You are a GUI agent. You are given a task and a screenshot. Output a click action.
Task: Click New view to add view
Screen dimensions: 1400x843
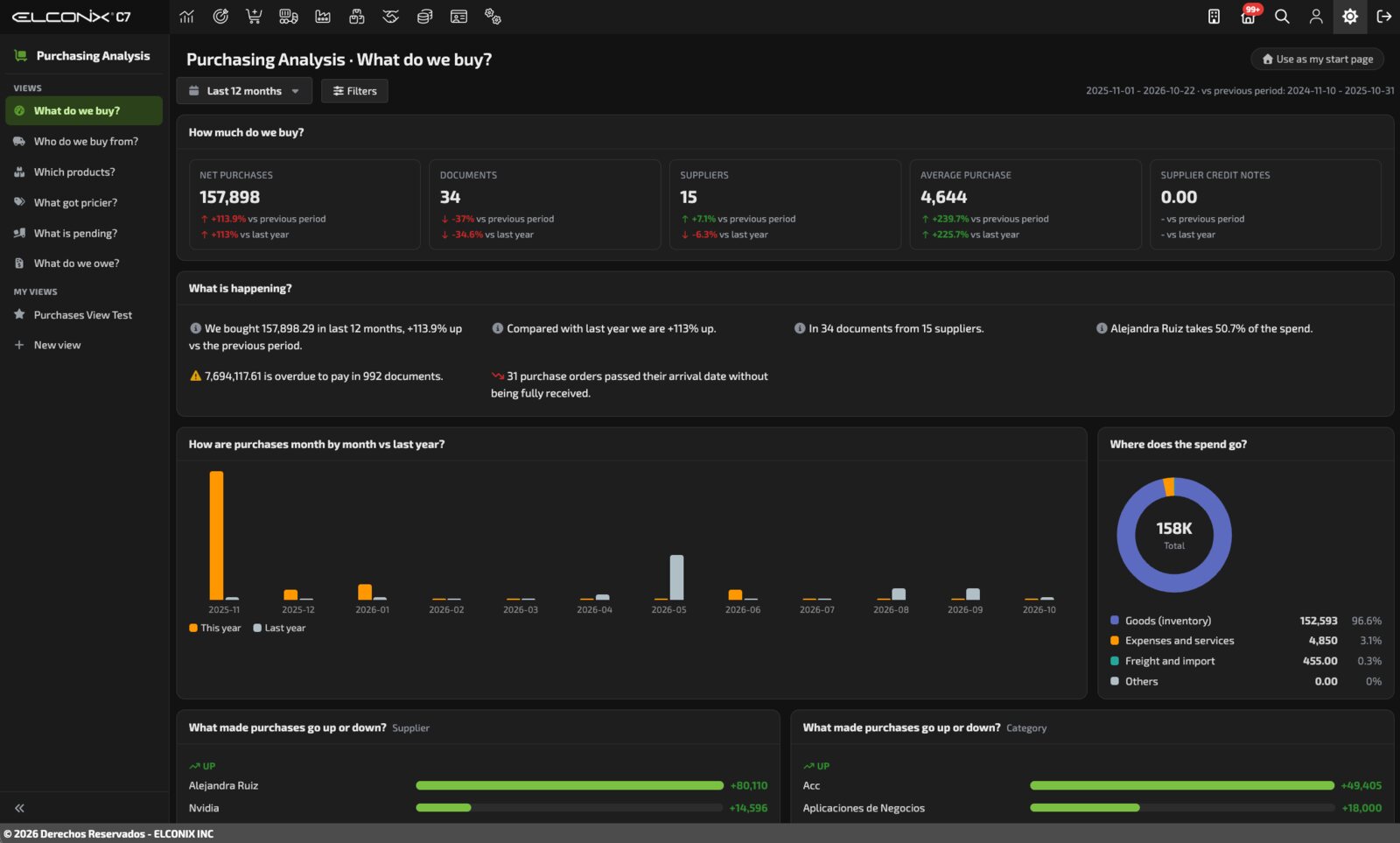[84, 345]
